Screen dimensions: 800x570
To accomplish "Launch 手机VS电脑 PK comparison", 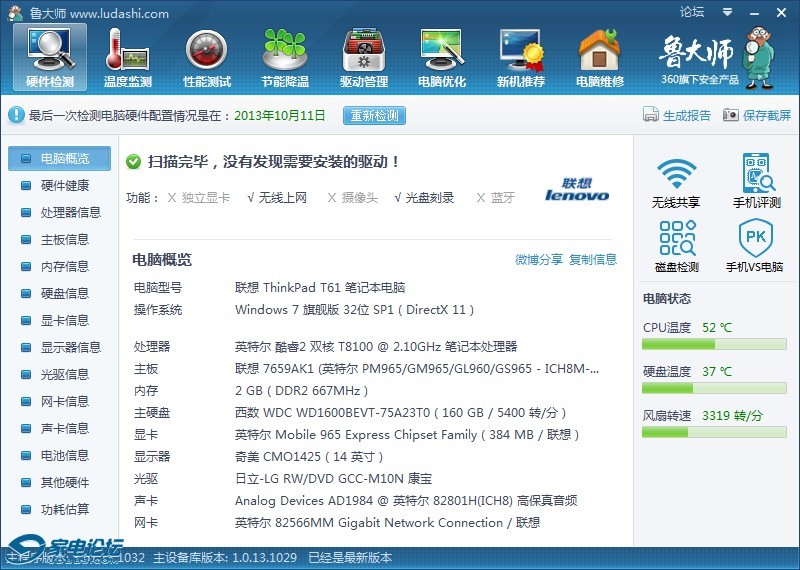I will [756, 247].
